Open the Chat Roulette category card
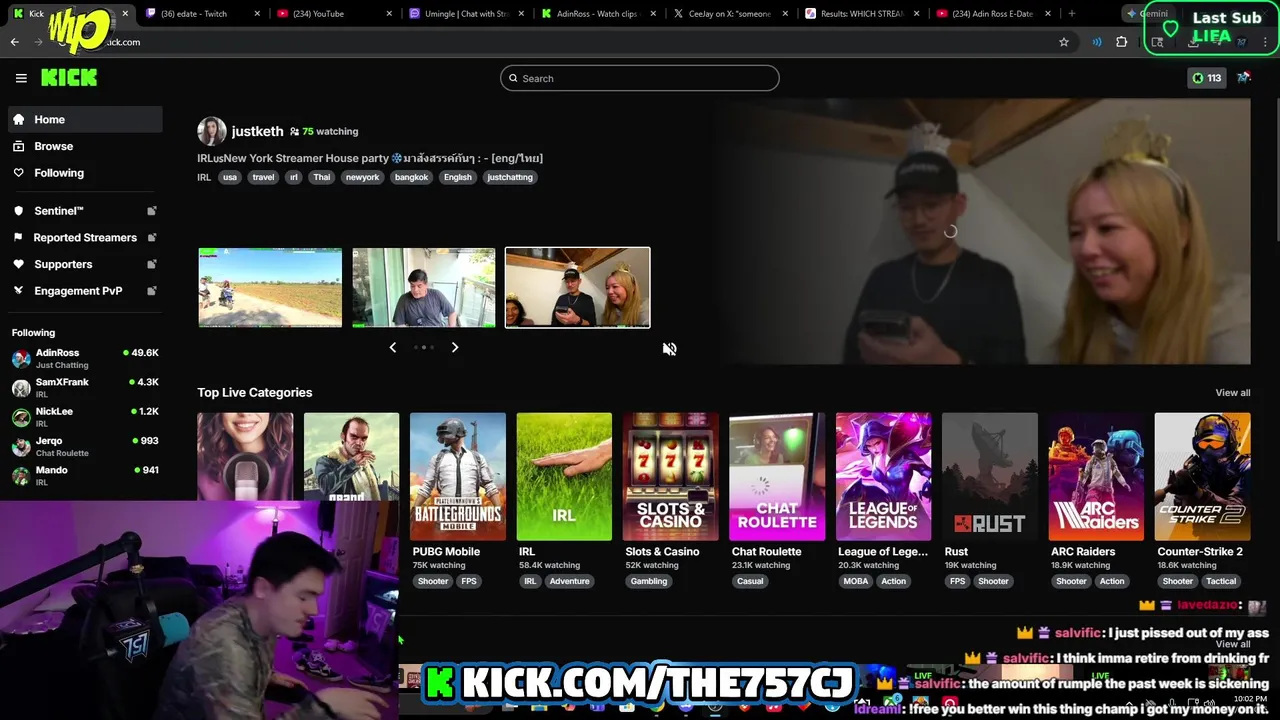 (777, 477)
